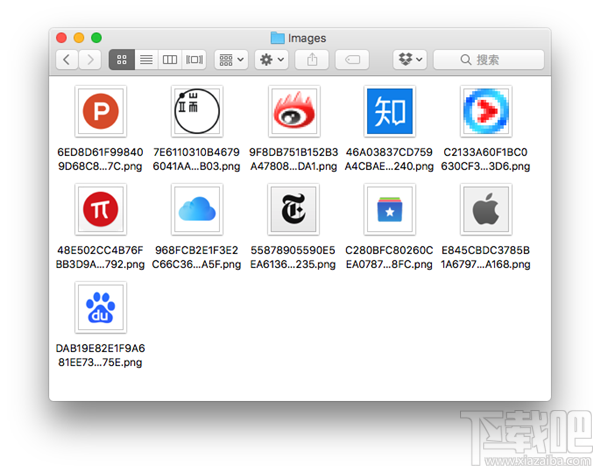Select the Apple logo thumbnail
The height and width of the screenshot is (471, 600).
coord(486,209)
